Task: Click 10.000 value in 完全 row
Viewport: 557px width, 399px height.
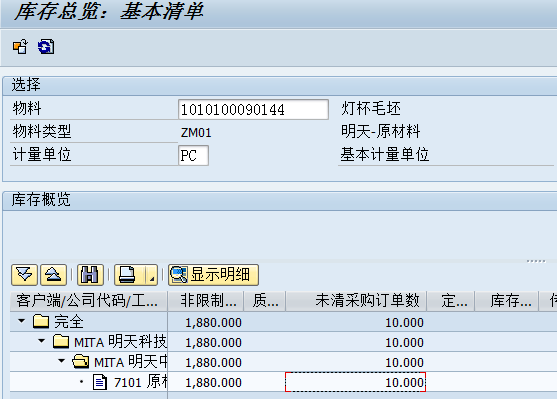Action: [405, 322]
